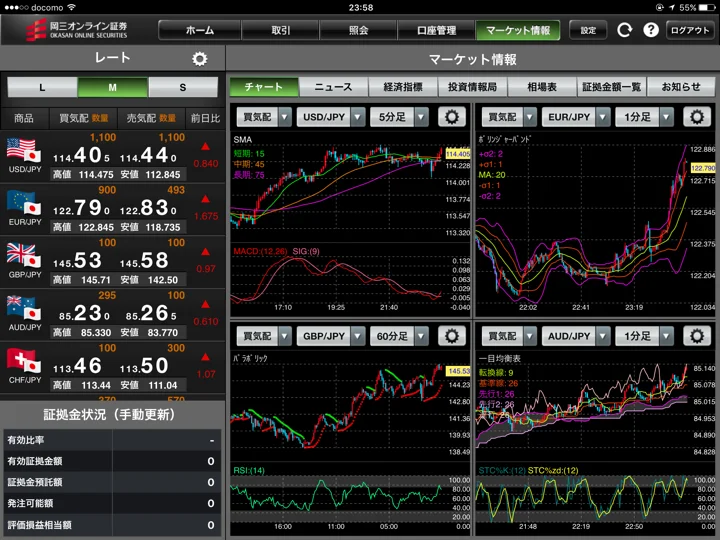Select the M rate size option
Image resolution: width=720 pixels, height=540 pixels.
pos(112,87)
